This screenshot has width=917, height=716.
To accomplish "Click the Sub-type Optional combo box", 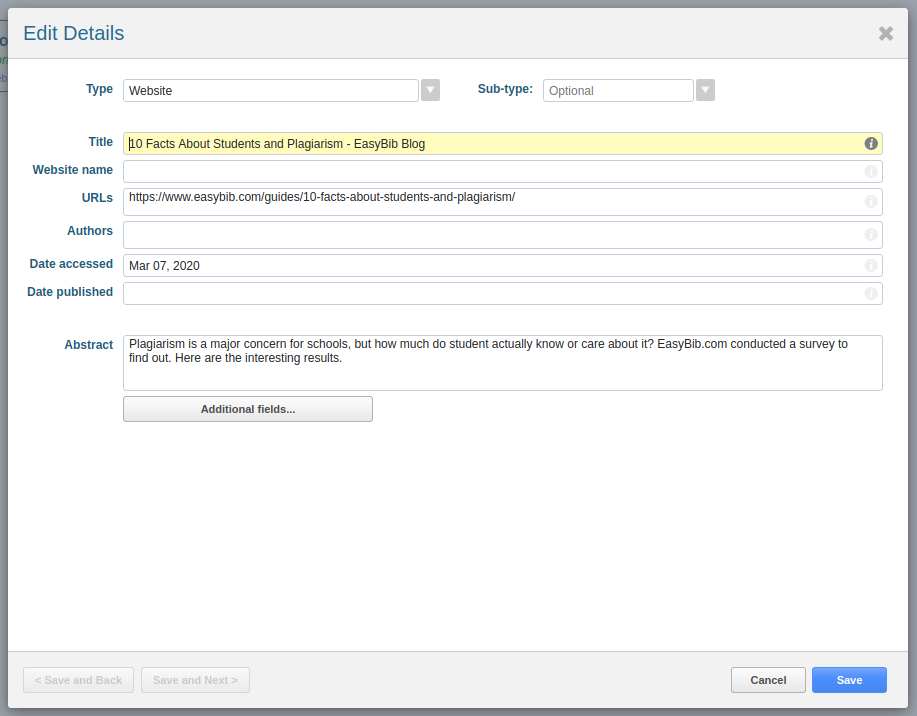I will tap(618, 91).
